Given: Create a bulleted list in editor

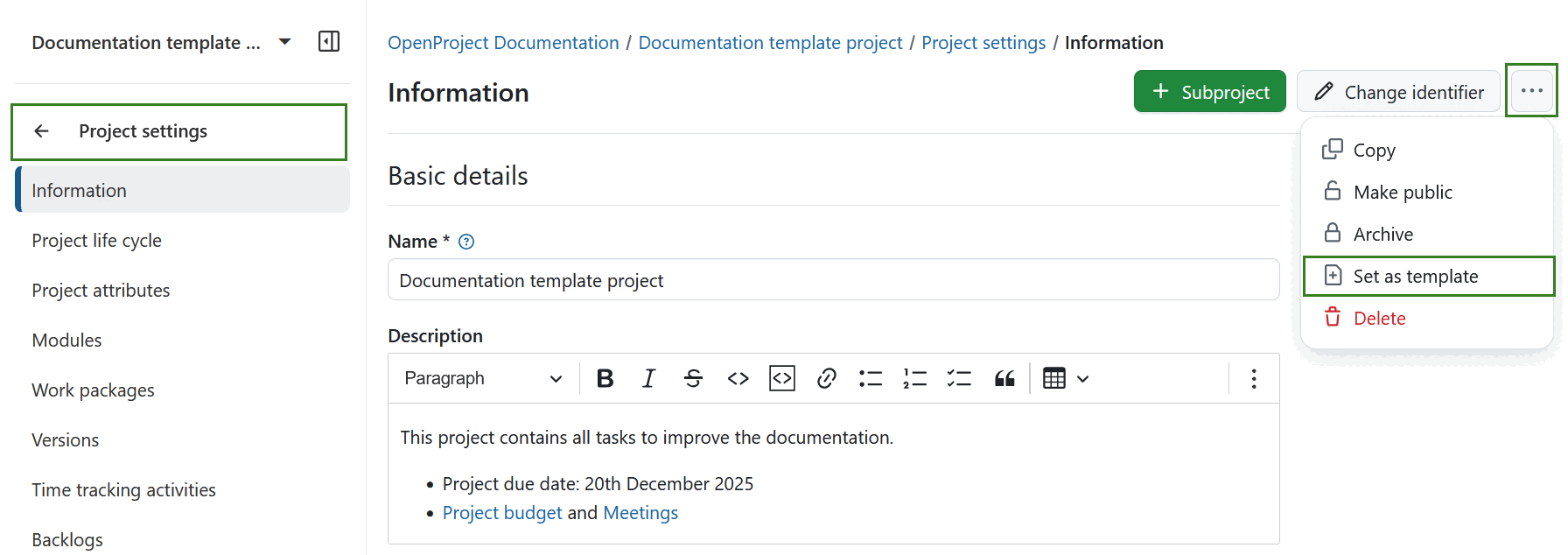Looking at the screenshot, I should click(x=871, y=378).
